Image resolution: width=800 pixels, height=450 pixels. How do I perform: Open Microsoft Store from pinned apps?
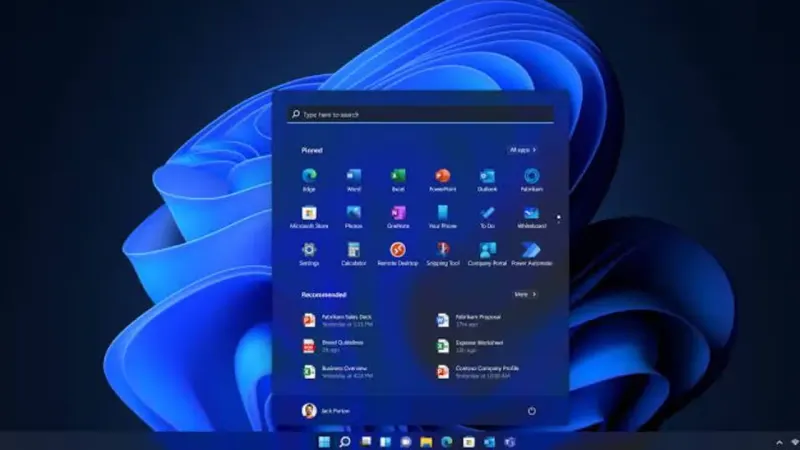pyautogui.click(x=309, y=217)
